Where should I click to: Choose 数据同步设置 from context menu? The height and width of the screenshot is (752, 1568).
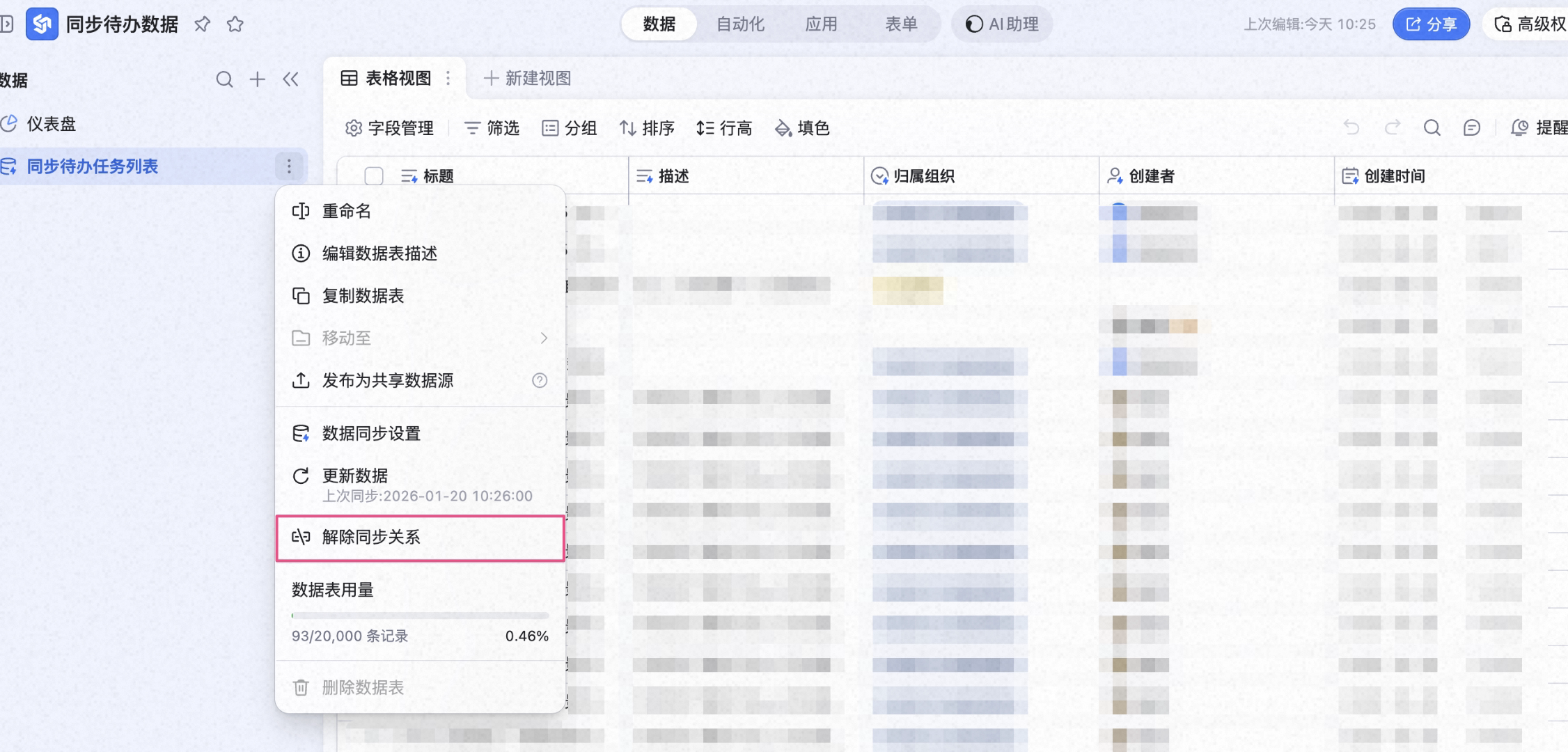pos(420,433)
